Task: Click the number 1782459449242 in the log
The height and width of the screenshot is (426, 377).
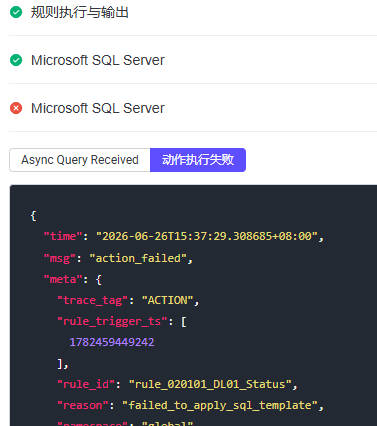Action: (x=112, y=342)
